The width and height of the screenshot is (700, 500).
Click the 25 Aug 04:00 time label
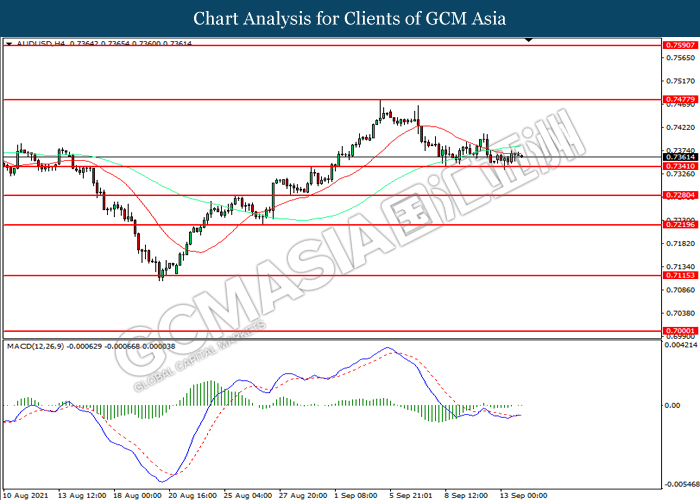coord(248,496)
